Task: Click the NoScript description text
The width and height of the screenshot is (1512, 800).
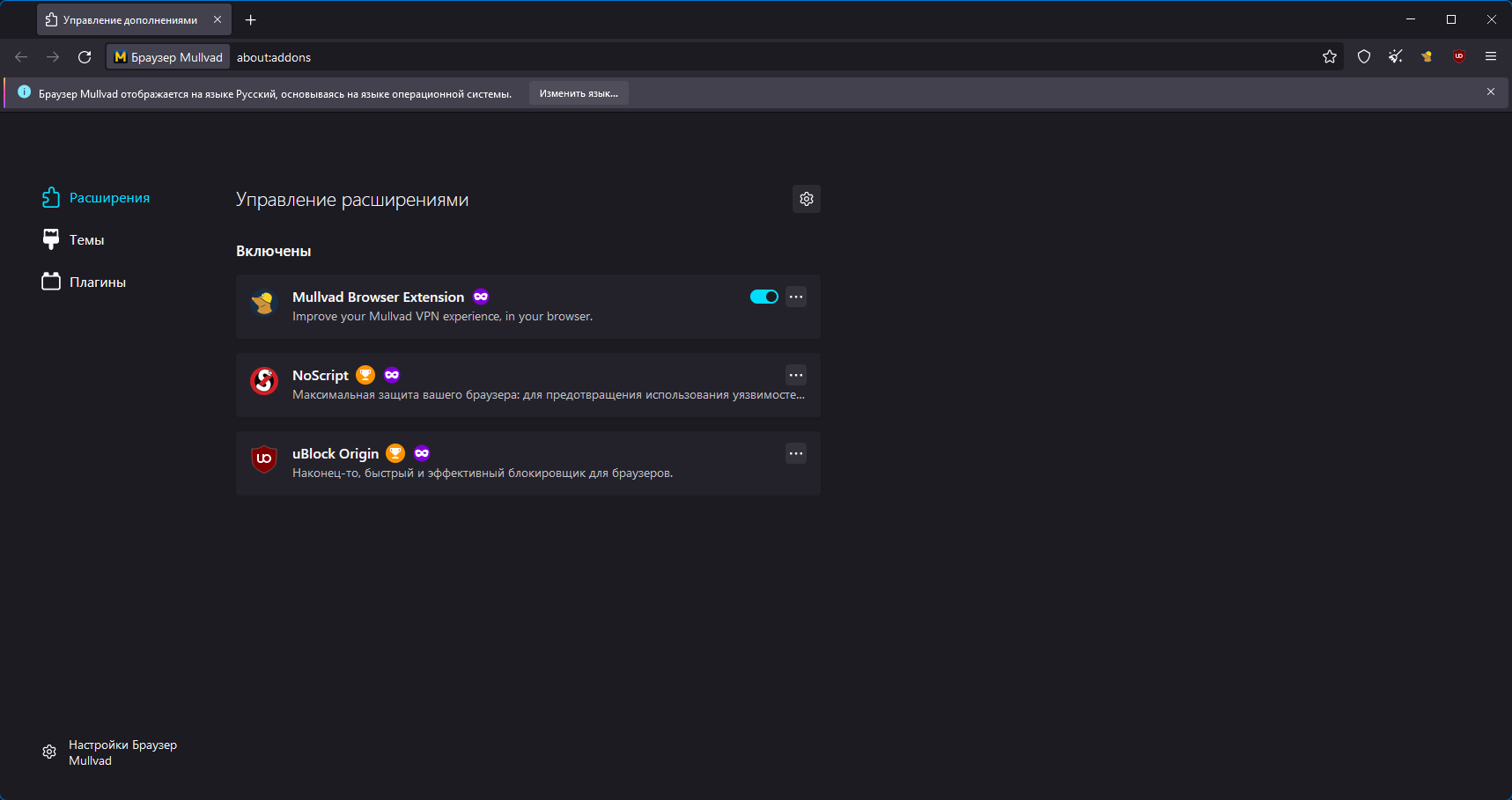Action: 549,395
